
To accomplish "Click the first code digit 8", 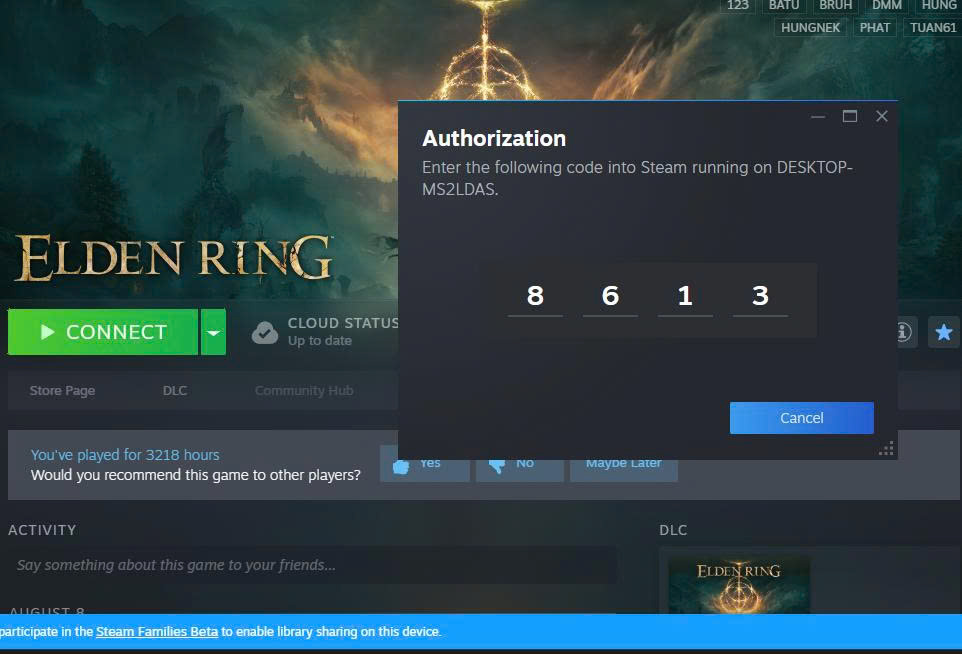I will pyautogui.click(x=535, y=296).
